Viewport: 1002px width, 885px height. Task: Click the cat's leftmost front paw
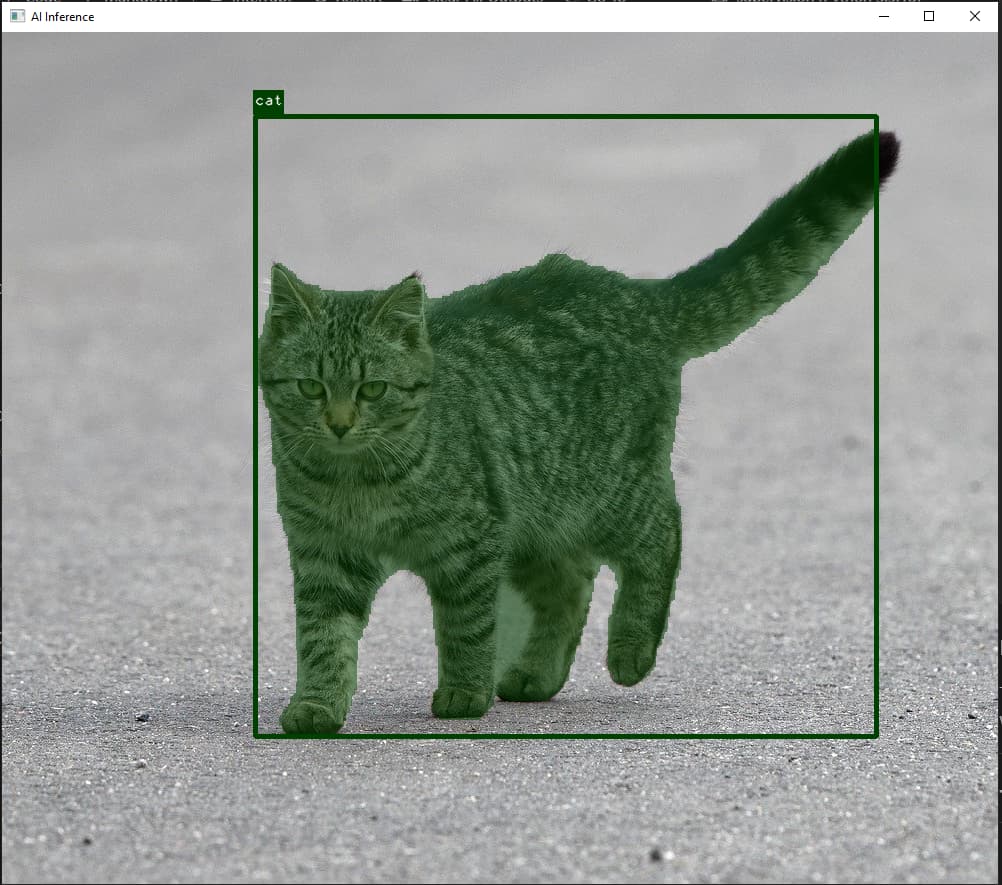[312, 716]
